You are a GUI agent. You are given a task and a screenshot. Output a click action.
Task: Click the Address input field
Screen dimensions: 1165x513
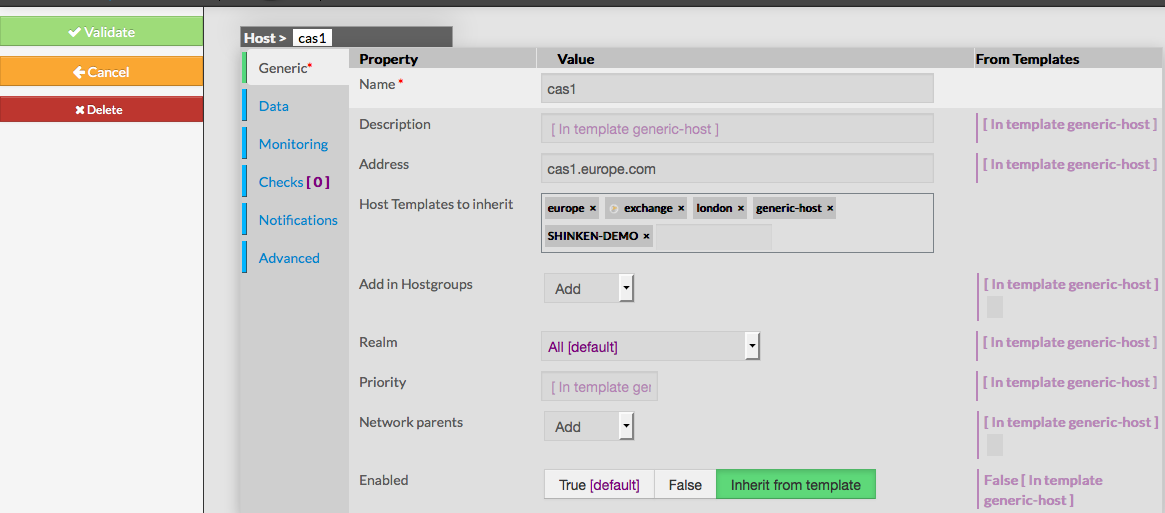(737, 169)
